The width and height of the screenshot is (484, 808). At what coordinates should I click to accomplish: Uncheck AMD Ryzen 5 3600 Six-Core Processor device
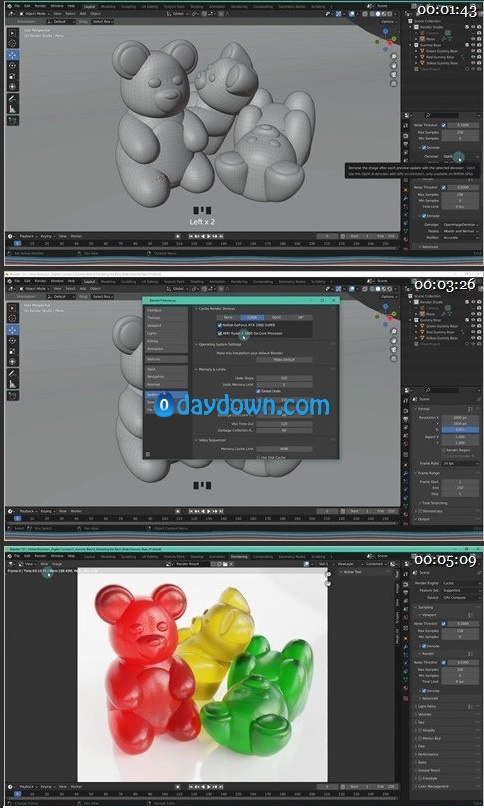coord(220,333)
